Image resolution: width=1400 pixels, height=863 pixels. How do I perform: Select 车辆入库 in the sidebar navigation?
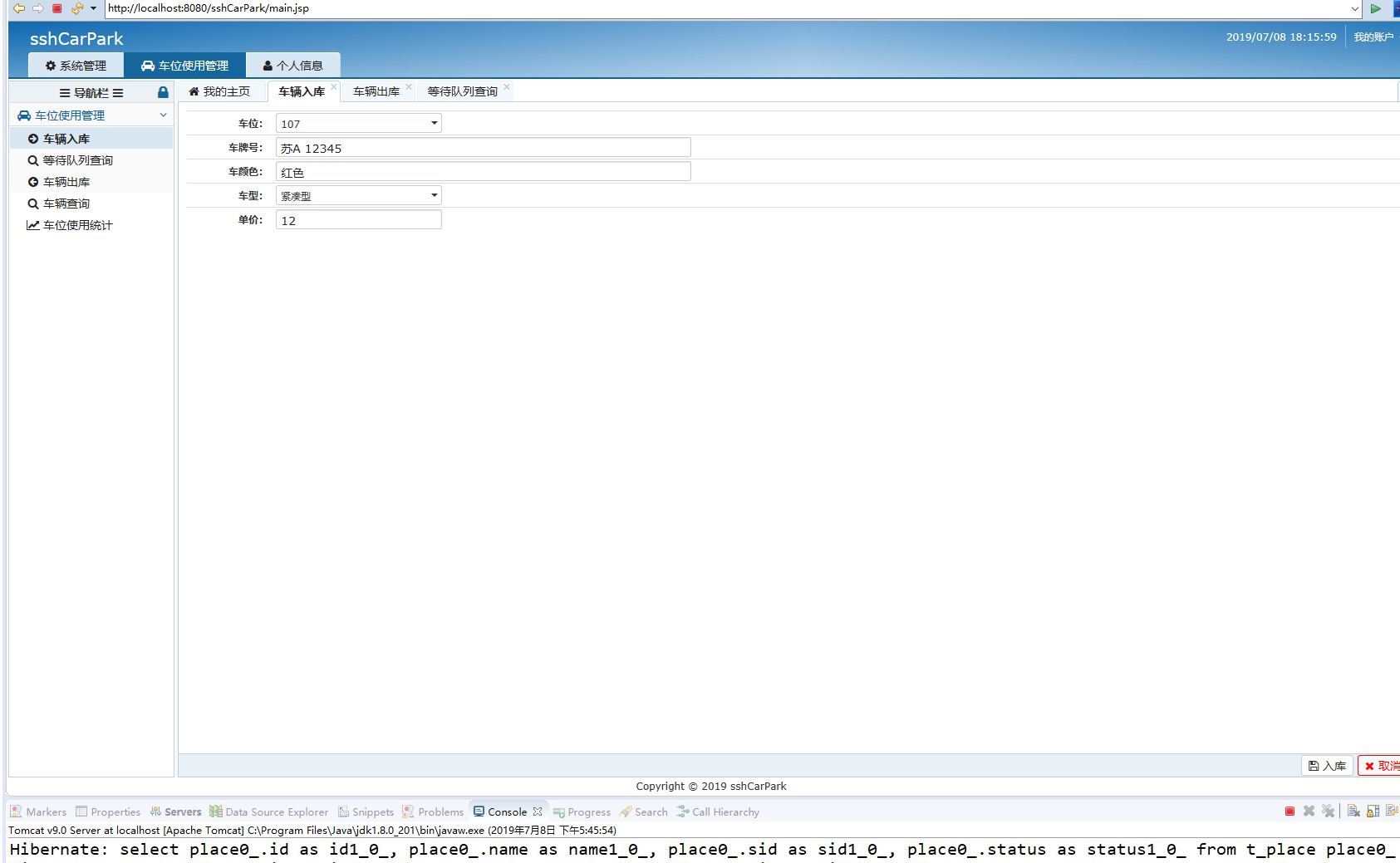point(91,139)
